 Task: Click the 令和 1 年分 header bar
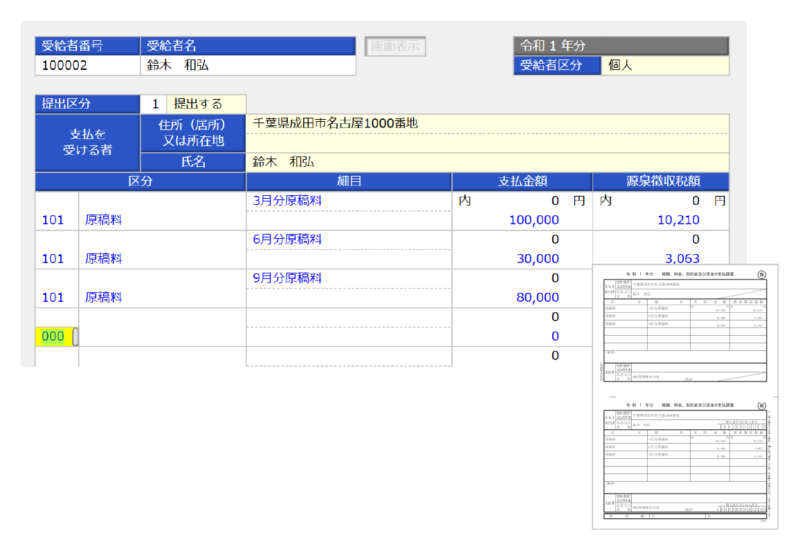[621, 46]
